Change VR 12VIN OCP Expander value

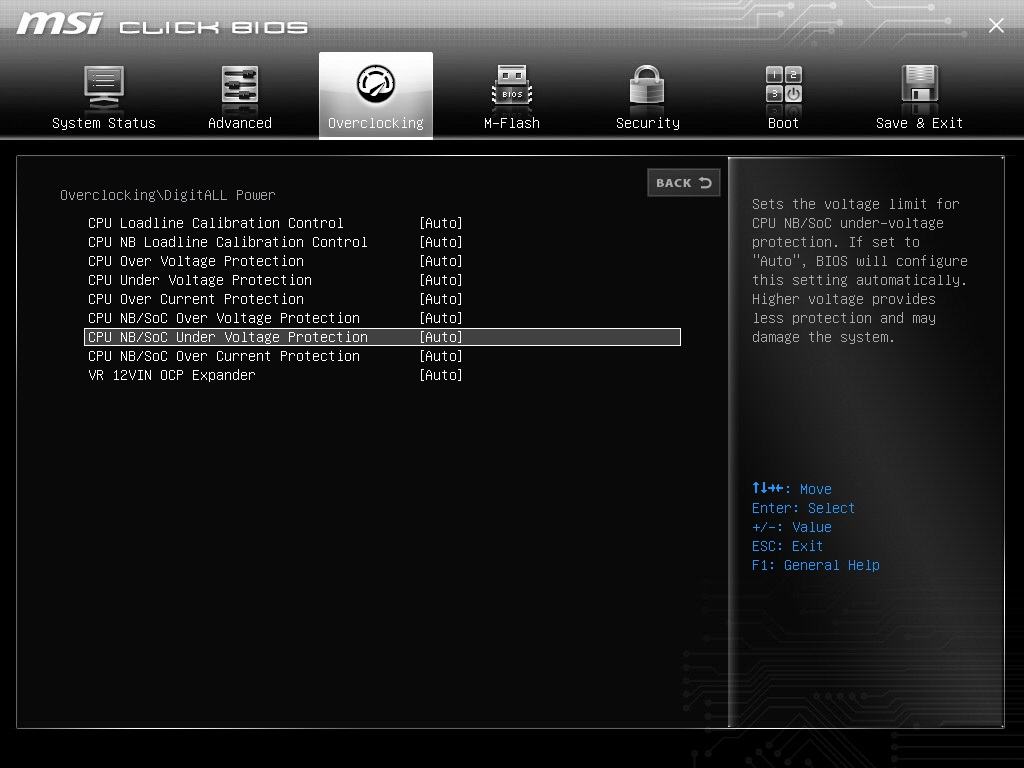tap(441, 375)
